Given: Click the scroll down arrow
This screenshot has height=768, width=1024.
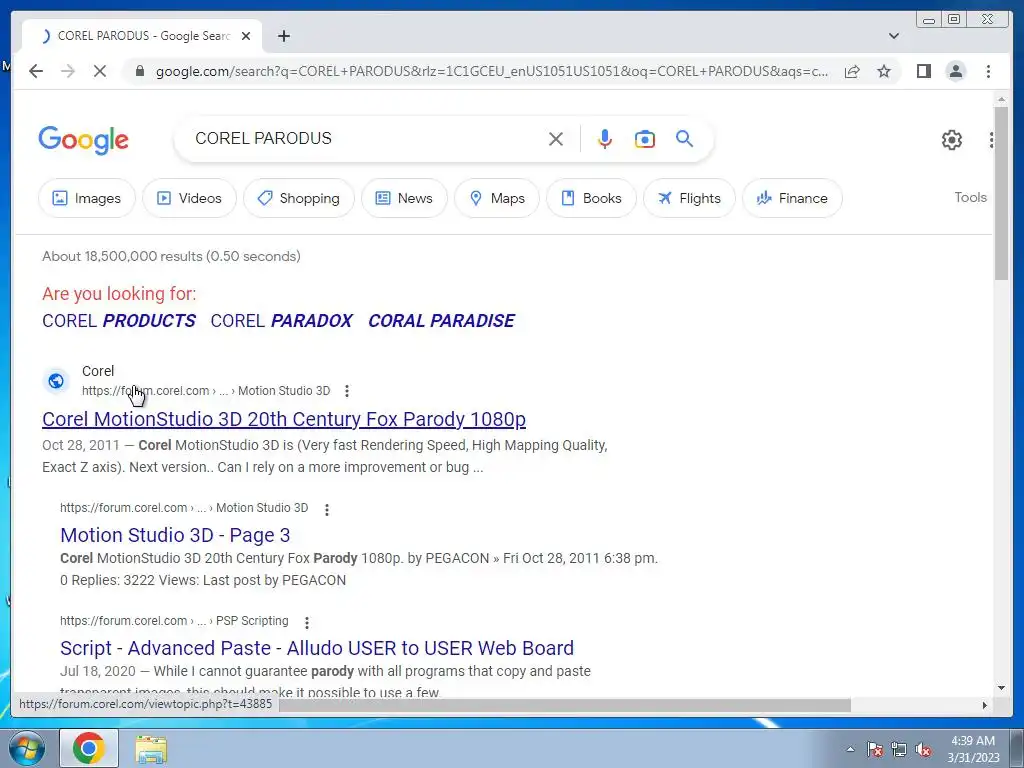Looking at the screenshot, I should tap(1001, 688).
